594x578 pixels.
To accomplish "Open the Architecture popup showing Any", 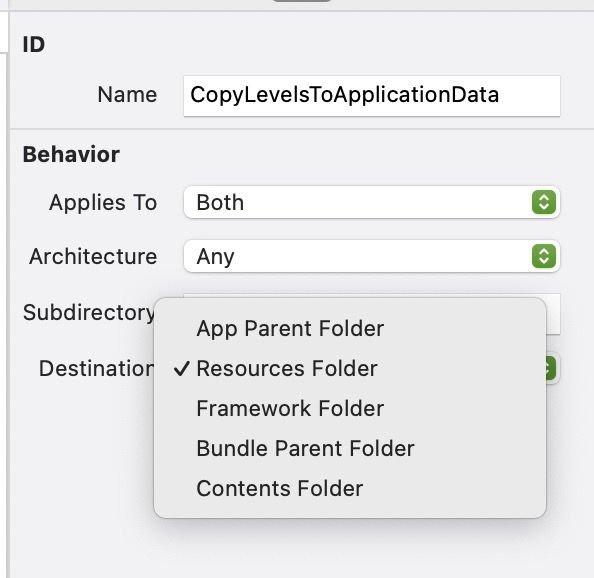I will (x=372, y=256).
